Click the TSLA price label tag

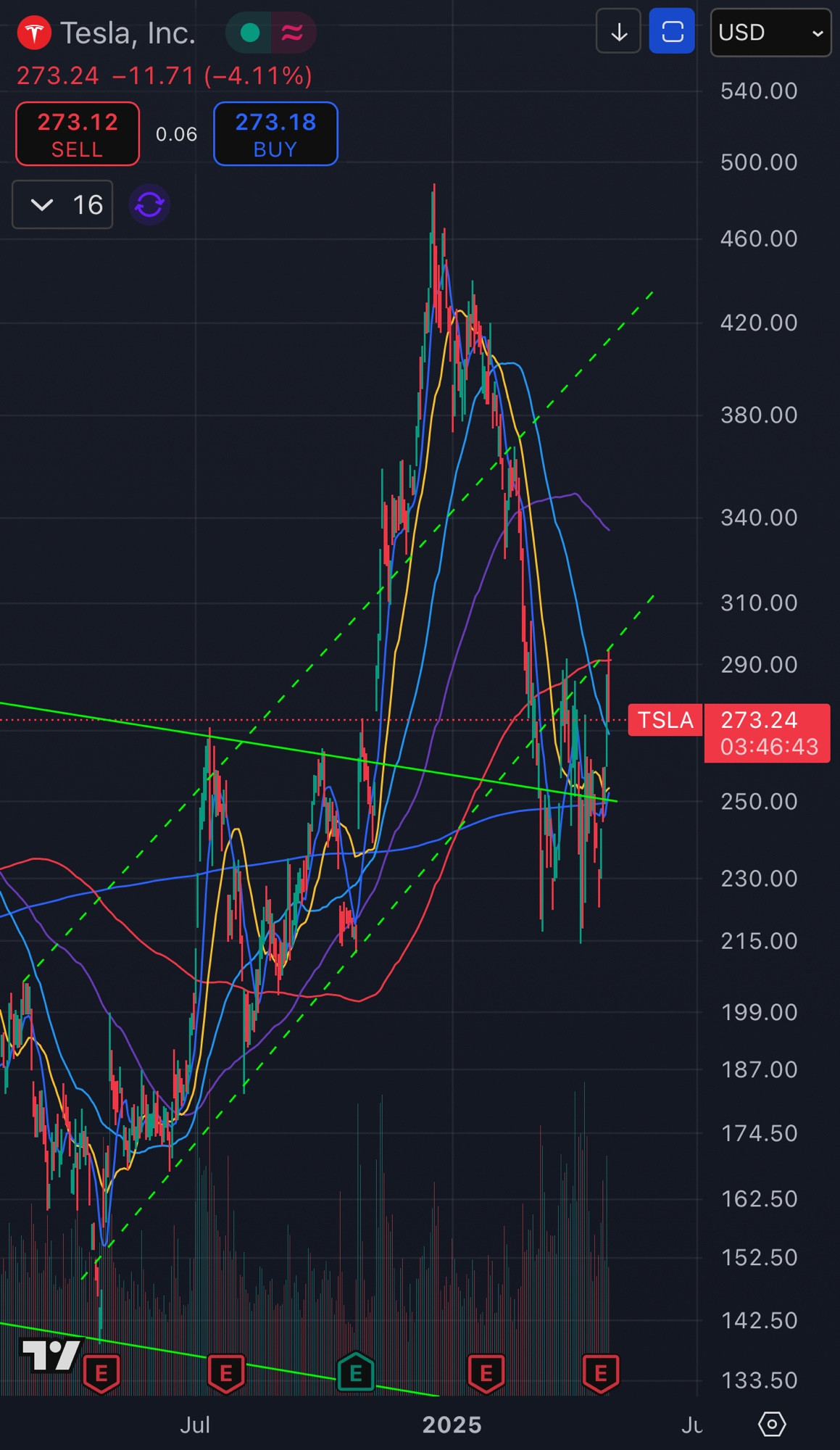[665, 720]
